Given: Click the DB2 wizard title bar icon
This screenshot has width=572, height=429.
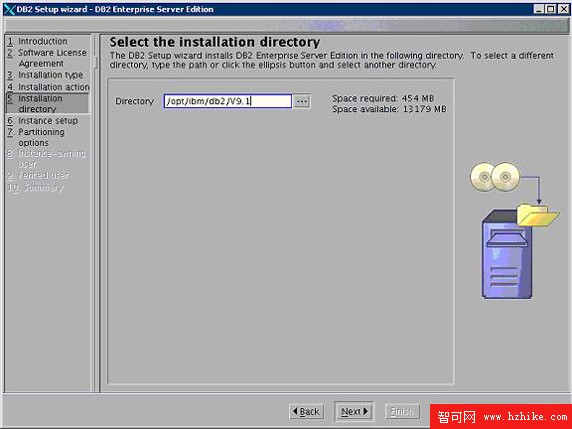Looking at the screenshot, I should [x=9, y=9].
